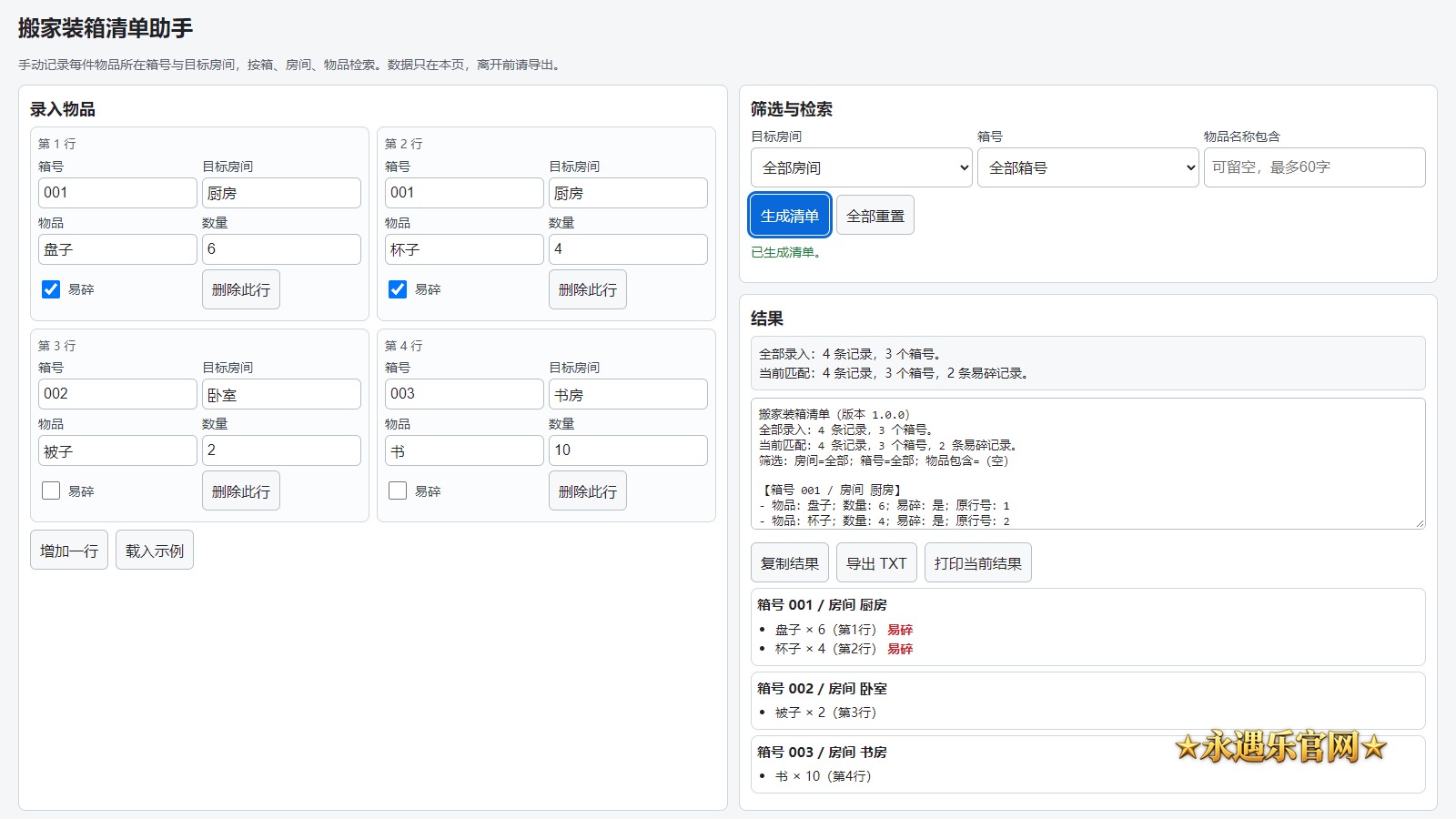Click the result textarea resize handle
The image size is (1456, 819).
coord(1419,522)
